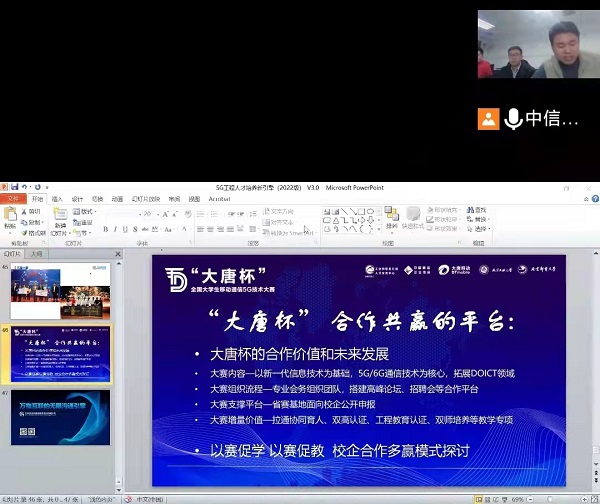Image resolution: width=600 pixels, height=504 pixels.
Task: Open the File (文件) menu
Action: click(13, 199)
